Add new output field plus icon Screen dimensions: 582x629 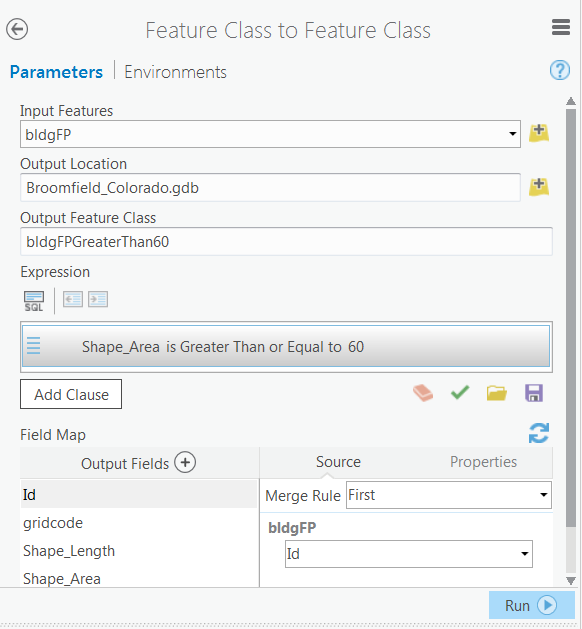click(185, 463)
